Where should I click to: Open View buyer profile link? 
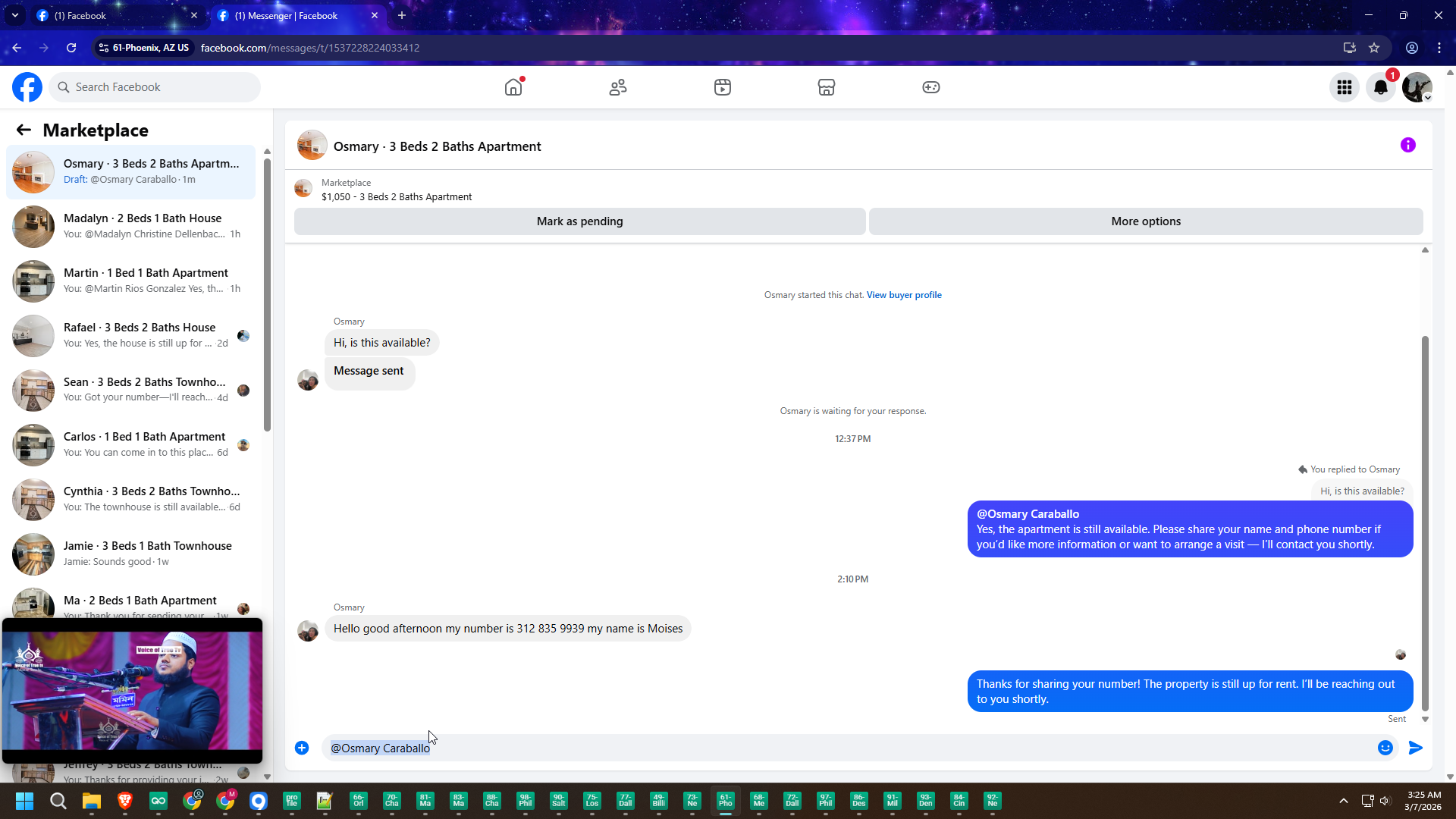tap(904, 295)
